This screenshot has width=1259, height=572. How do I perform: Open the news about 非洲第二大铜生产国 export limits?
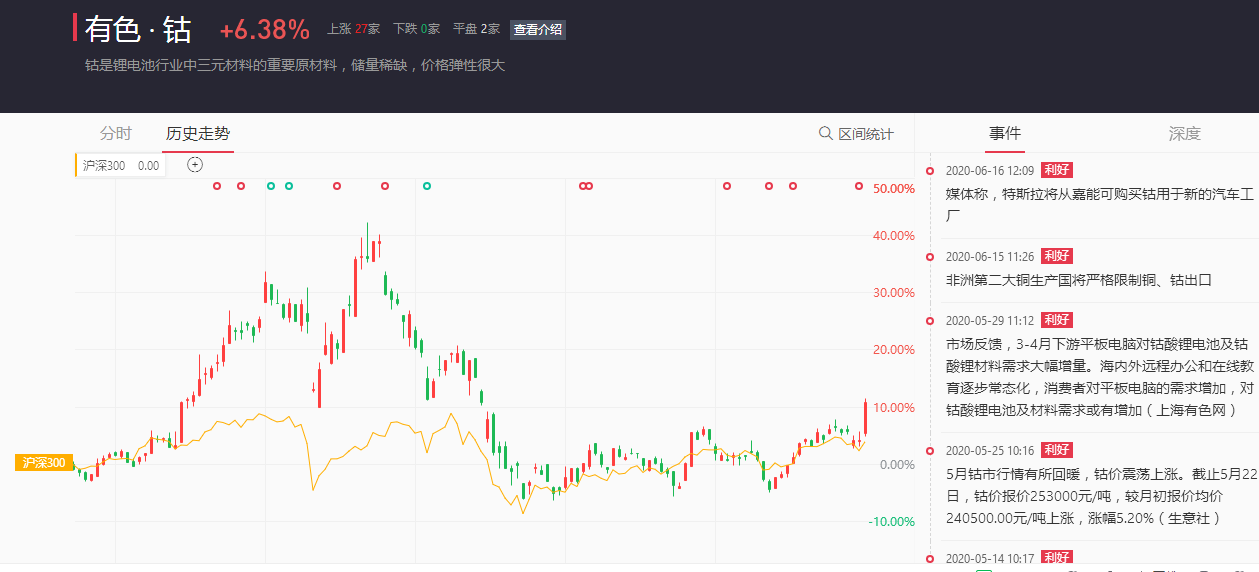tap(1078, 280)
